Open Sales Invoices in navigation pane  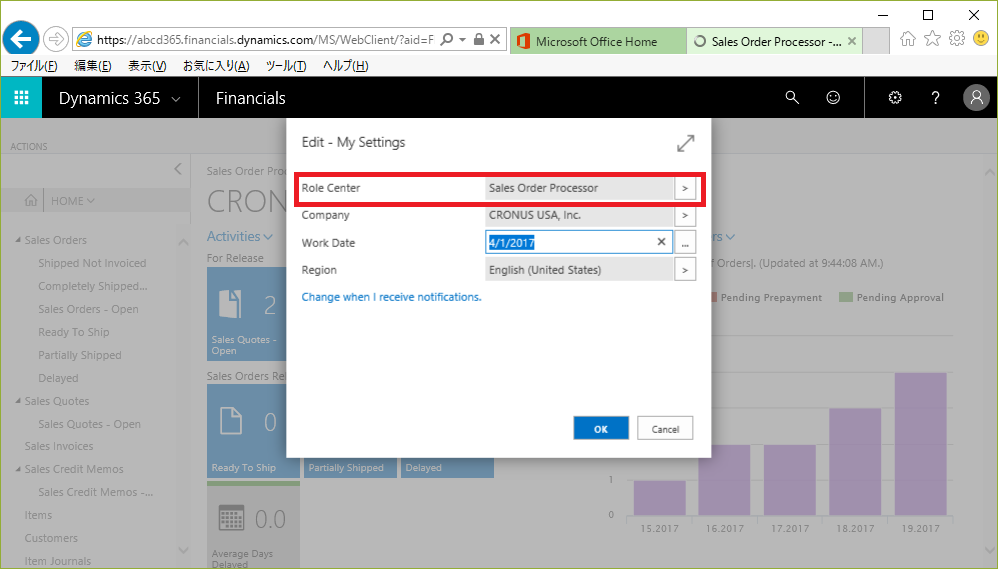[59, 446]
